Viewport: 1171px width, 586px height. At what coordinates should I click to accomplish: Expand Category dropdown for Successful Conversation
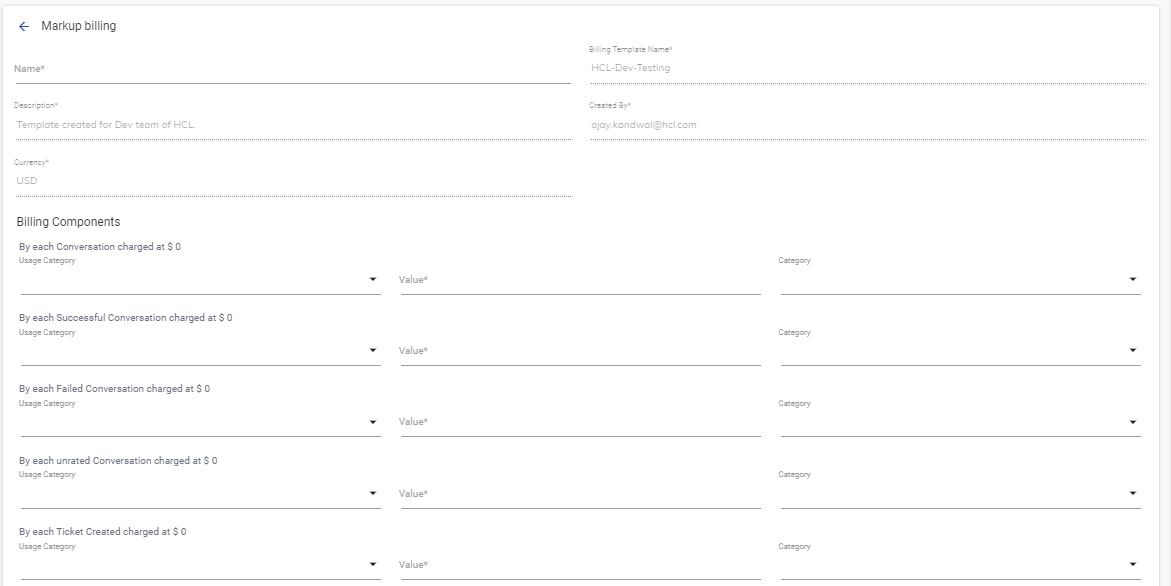(960, 351)
